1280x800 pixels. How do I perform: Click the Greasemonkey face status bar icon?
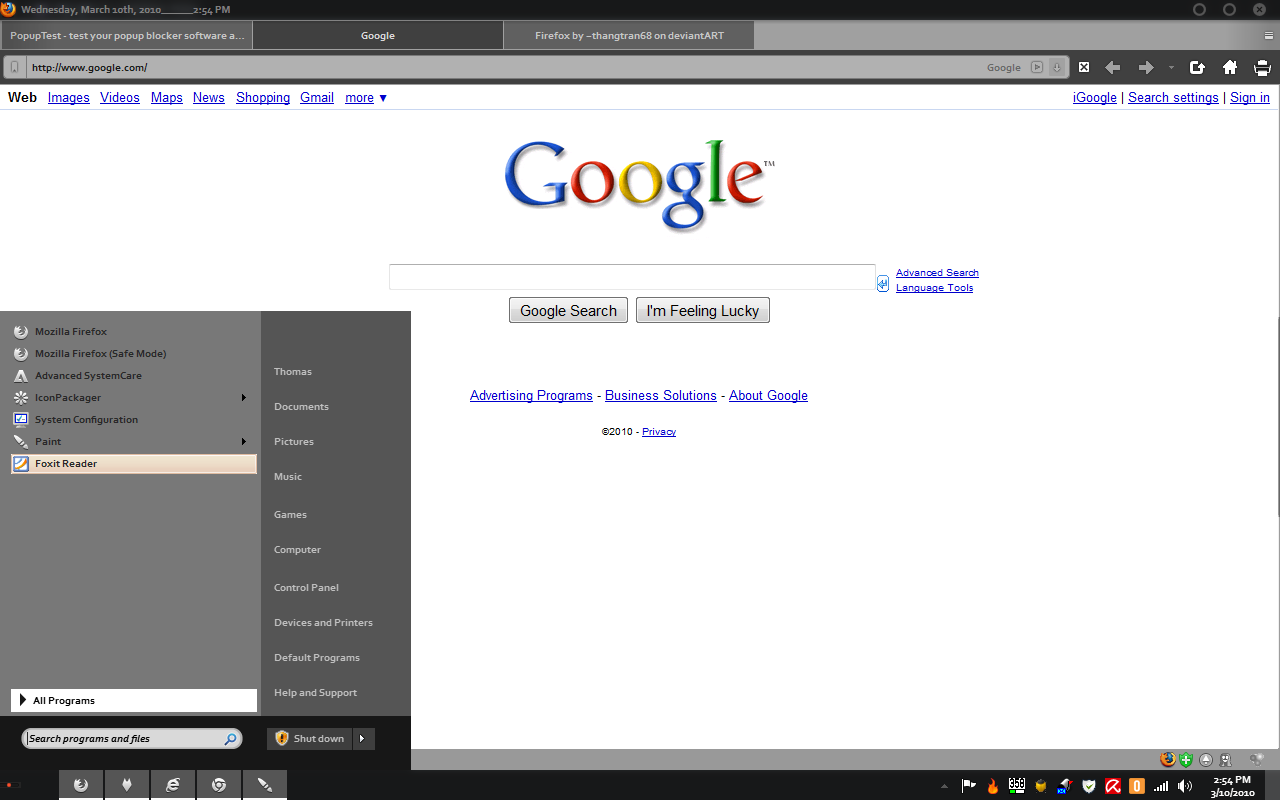[1225, 760]
